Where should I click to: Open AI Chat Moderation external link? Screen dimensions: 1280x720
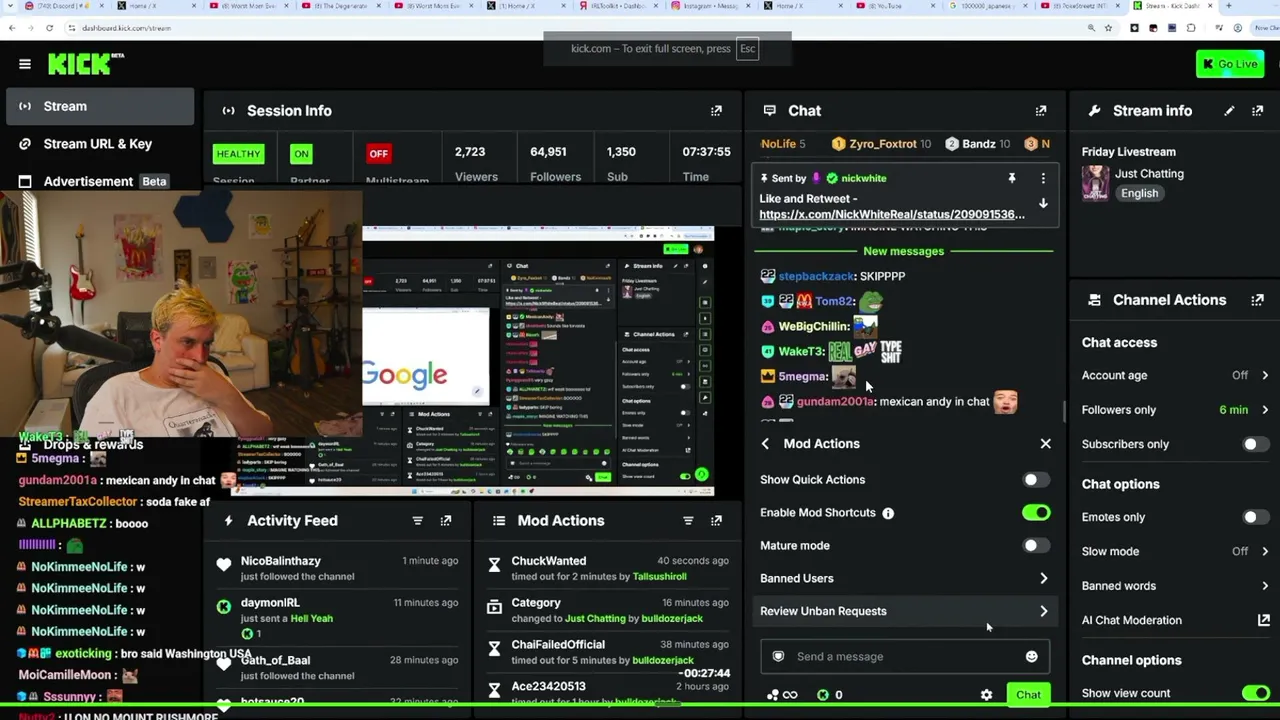[1263, 621]
